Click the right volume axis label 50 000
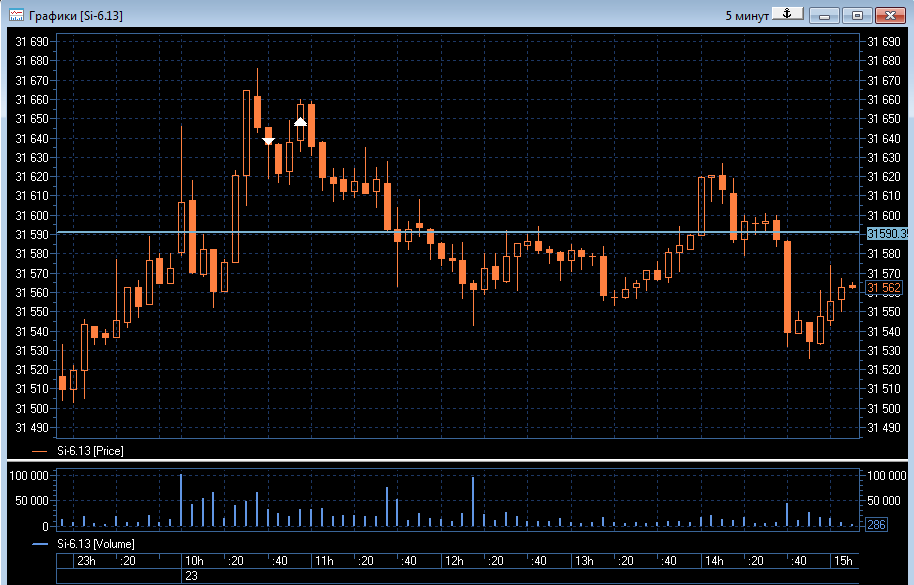The image size is (914, 585). coord(884,501)
